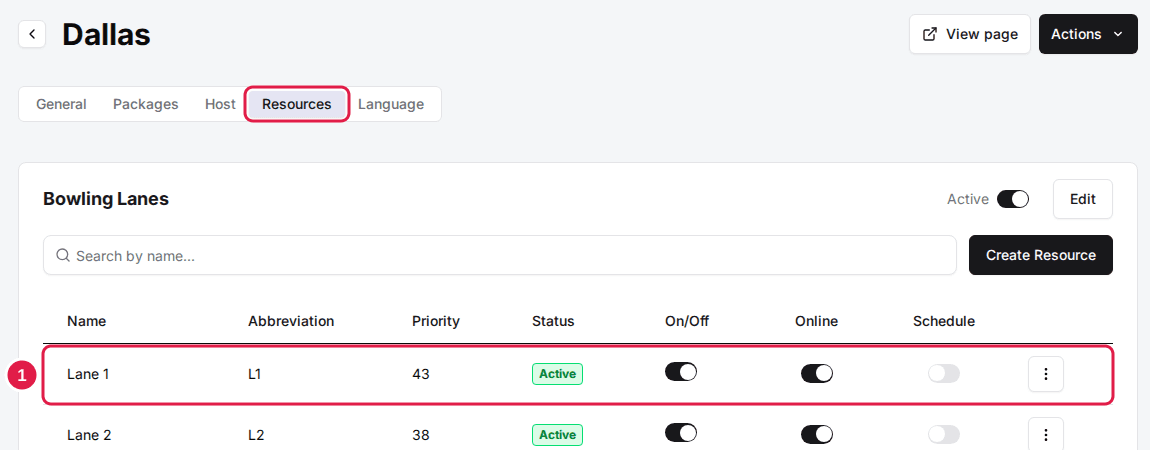The width and height of the screenshot is (1150, 450).
Task: Click the Priority column header
Action: click(436, 321)
